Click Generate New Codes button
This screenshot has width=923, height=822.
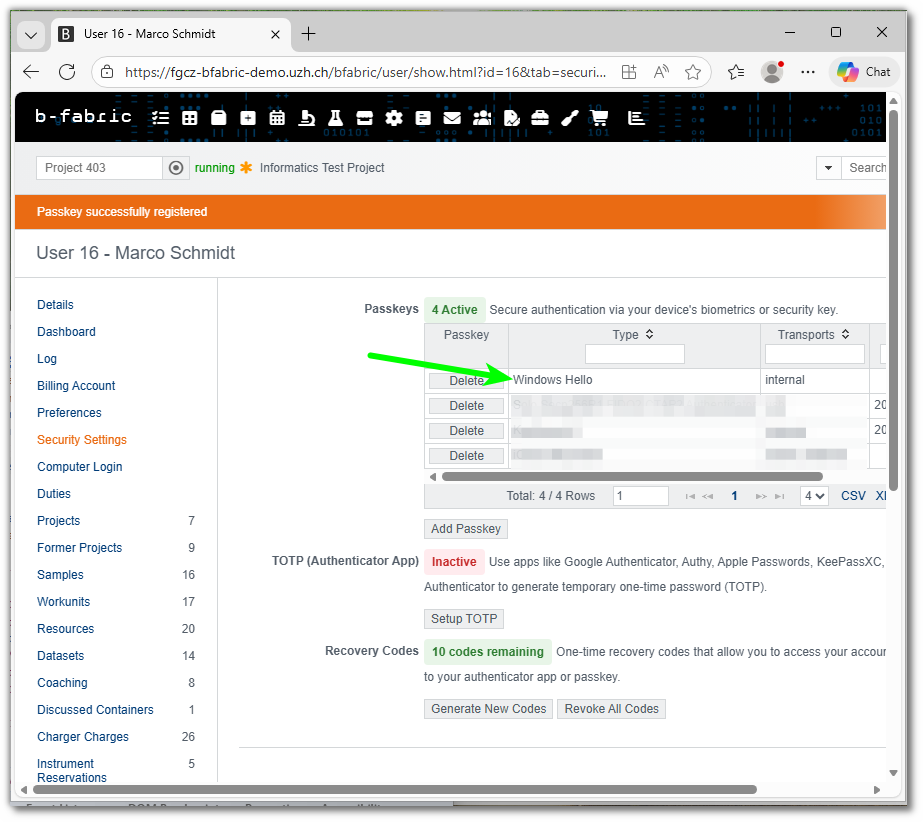click(x=489, y=709)
